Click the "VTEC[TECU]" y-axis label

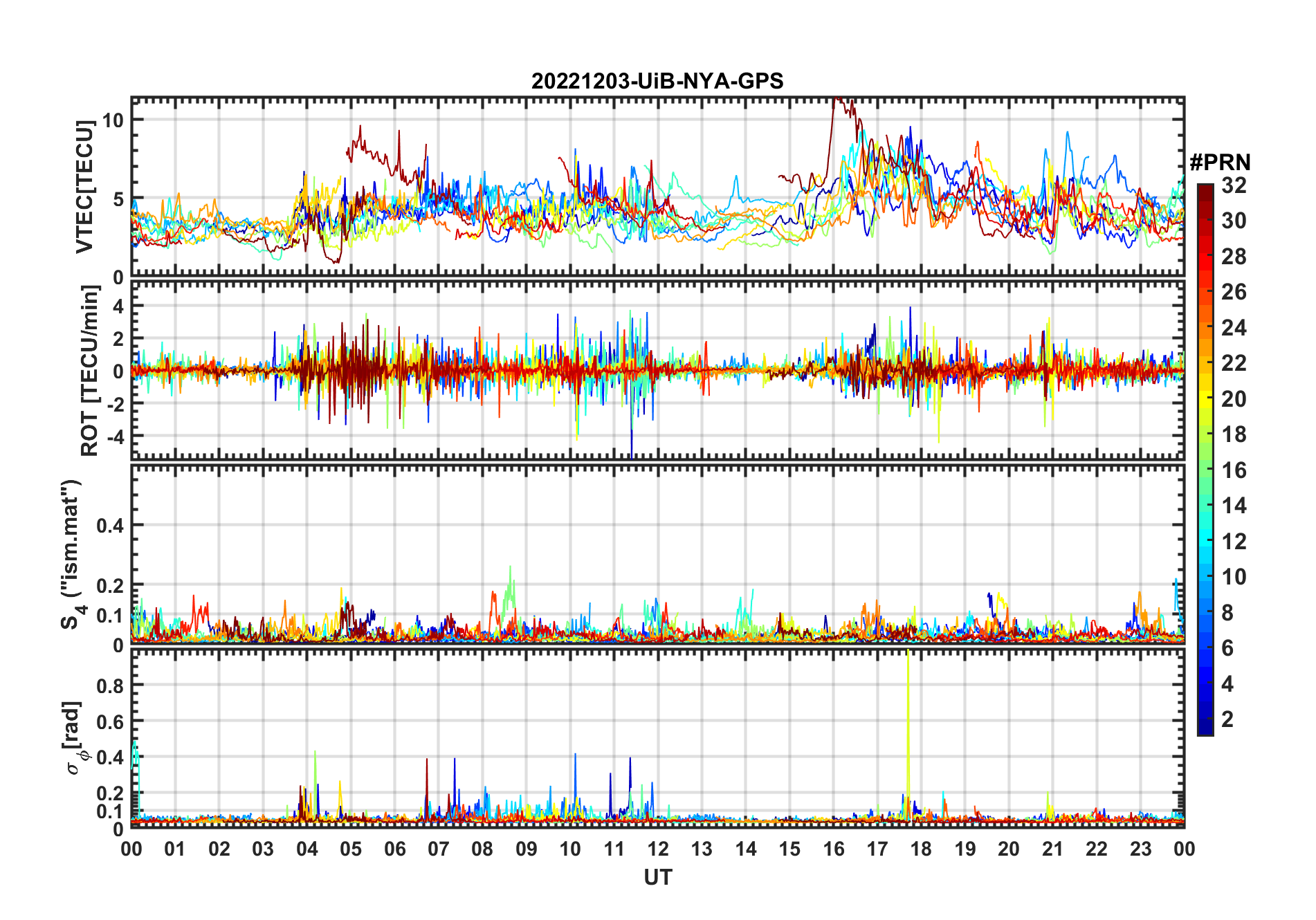tap(85, 187)
